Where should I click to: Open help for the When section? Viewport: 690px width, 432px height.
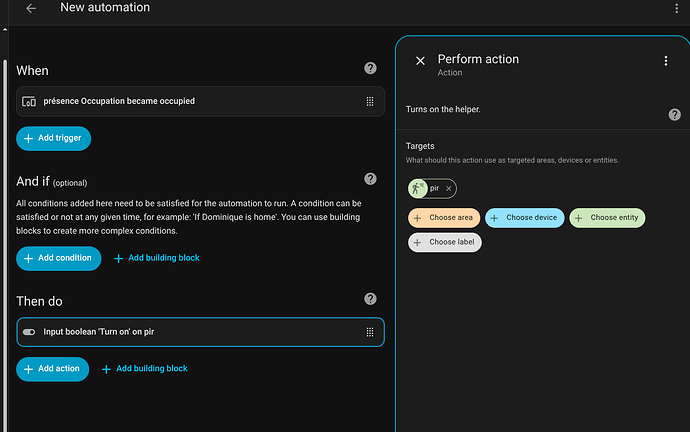tap(370, 68)
